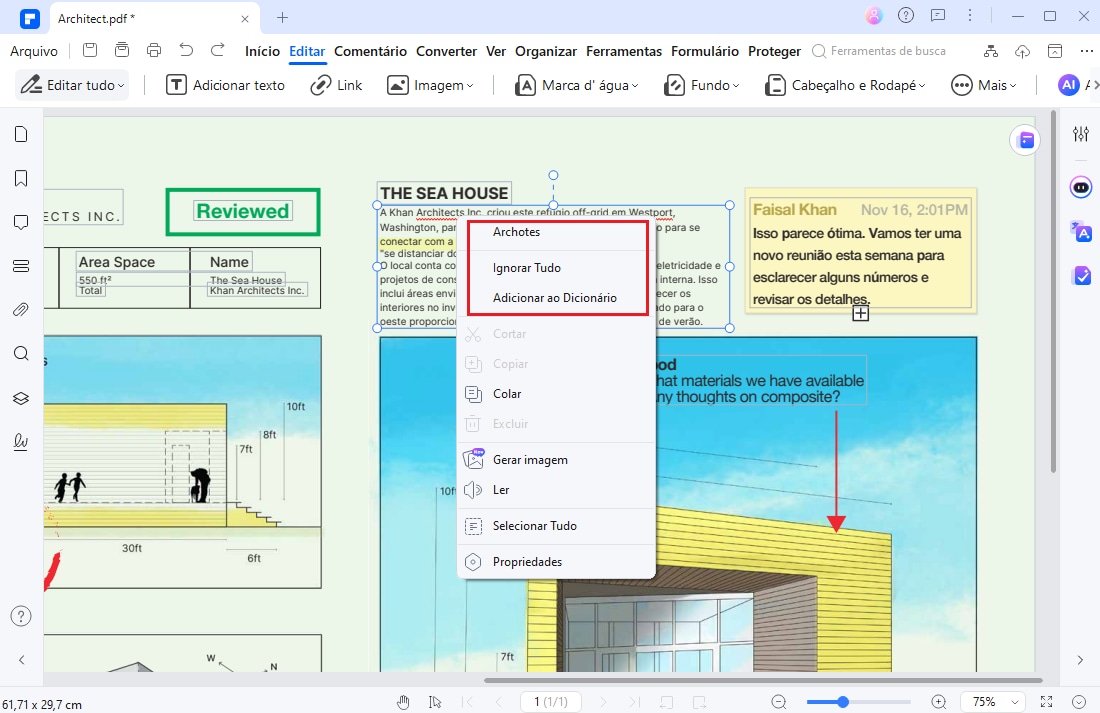Viewport: 1100px width, 713px height.
Task: Zoom in with the plus icon
Action: click(x=939, y=702)
